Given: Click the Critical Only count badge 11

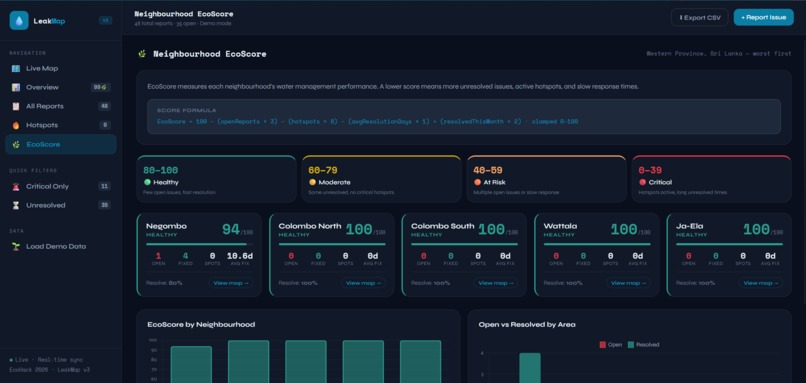Looking at the screenshot, I should [104, 186].
